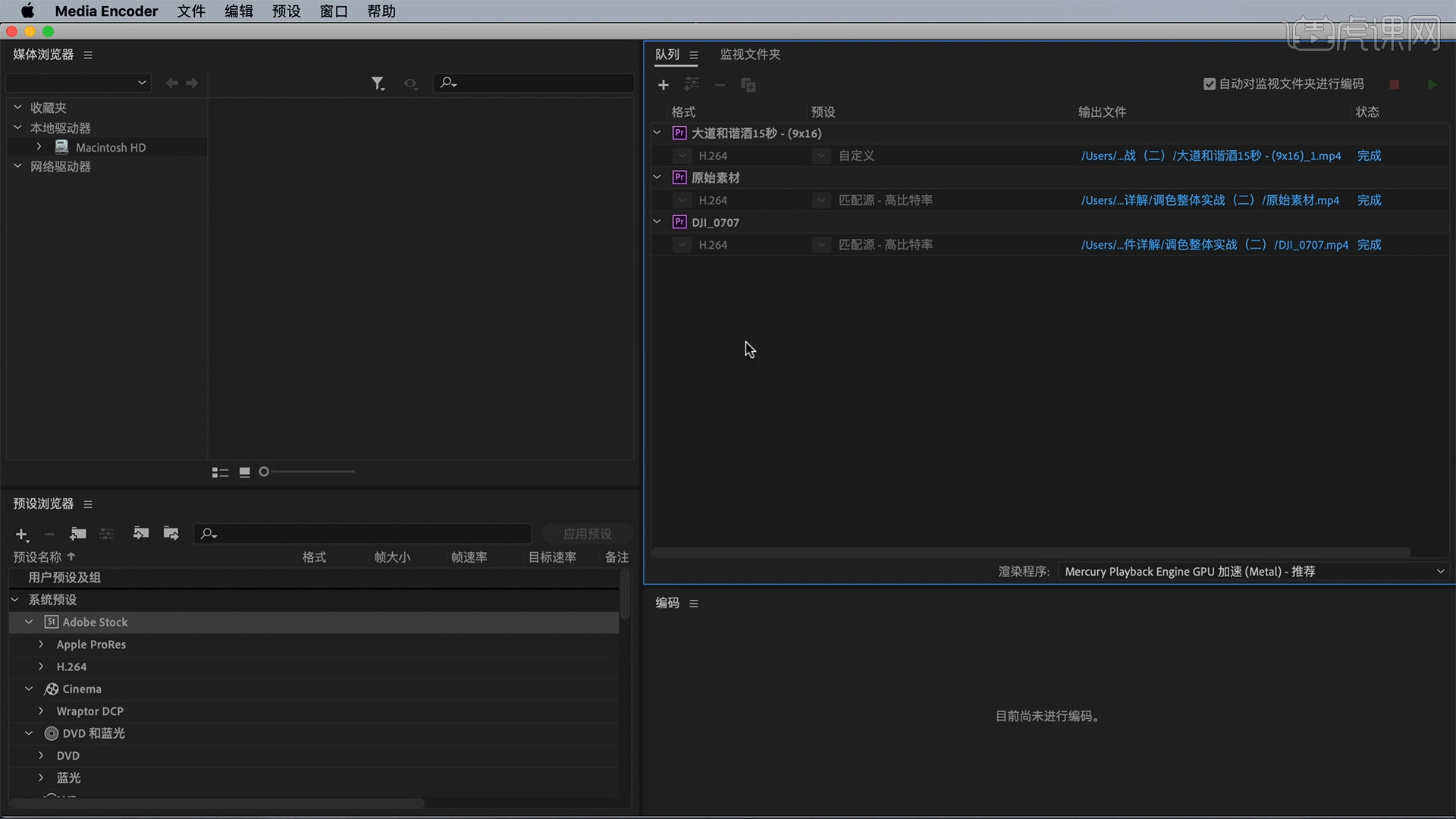The height and width of the screenshot is (819, 1456).
Task: Click the green start queue button
Action: tap(1432, 84)
